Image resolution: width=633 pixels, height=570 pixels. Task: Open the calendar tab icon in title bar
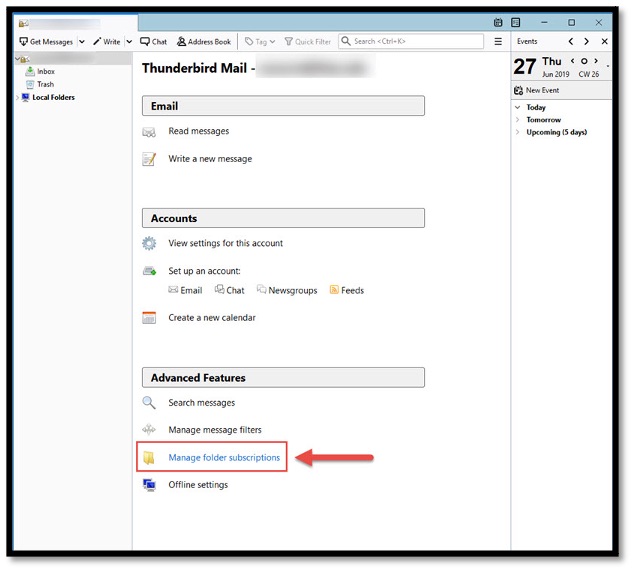click(x=498, y=23)
